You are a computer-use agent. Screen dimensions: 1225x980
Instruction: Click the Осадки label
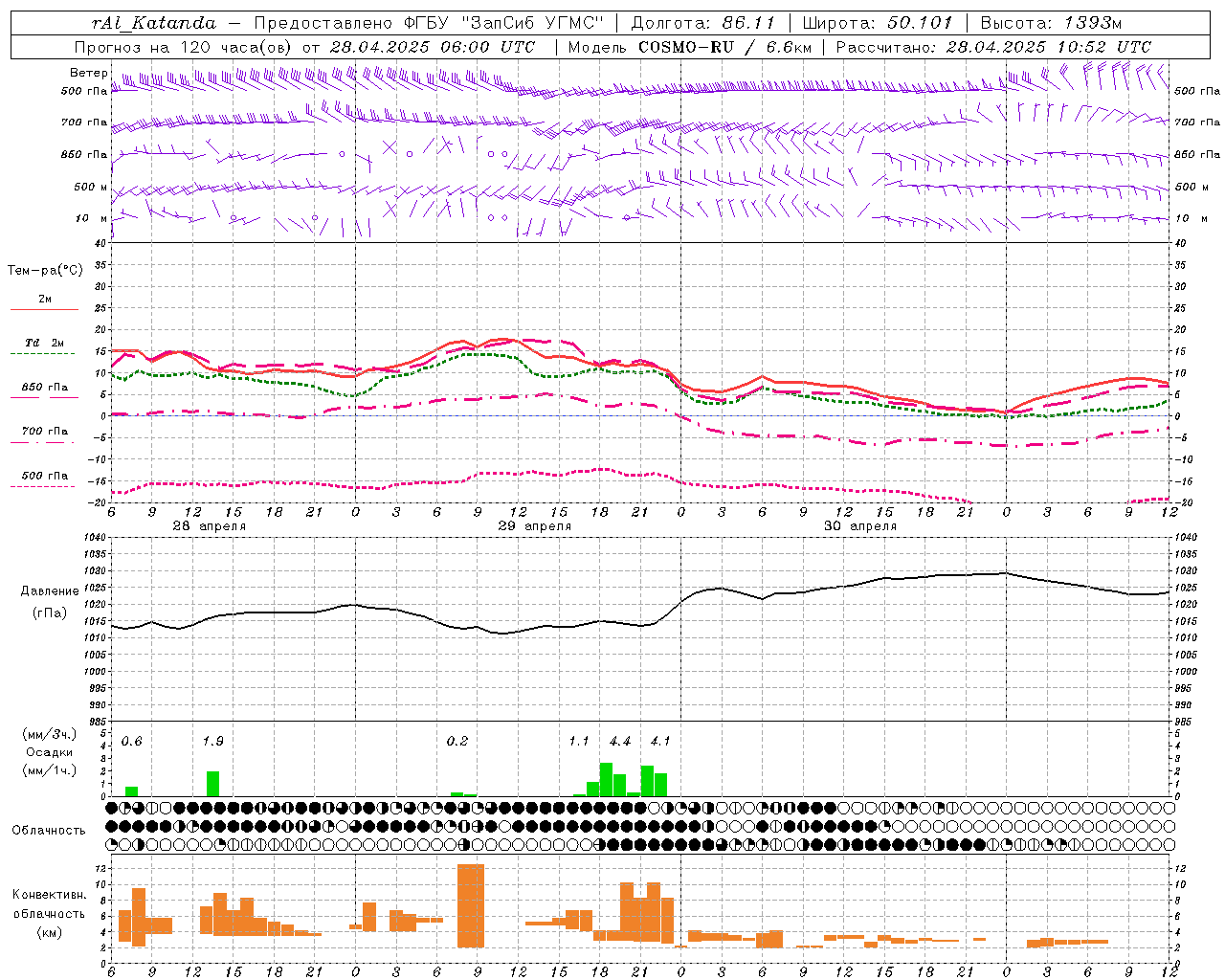tap(49, 752)
